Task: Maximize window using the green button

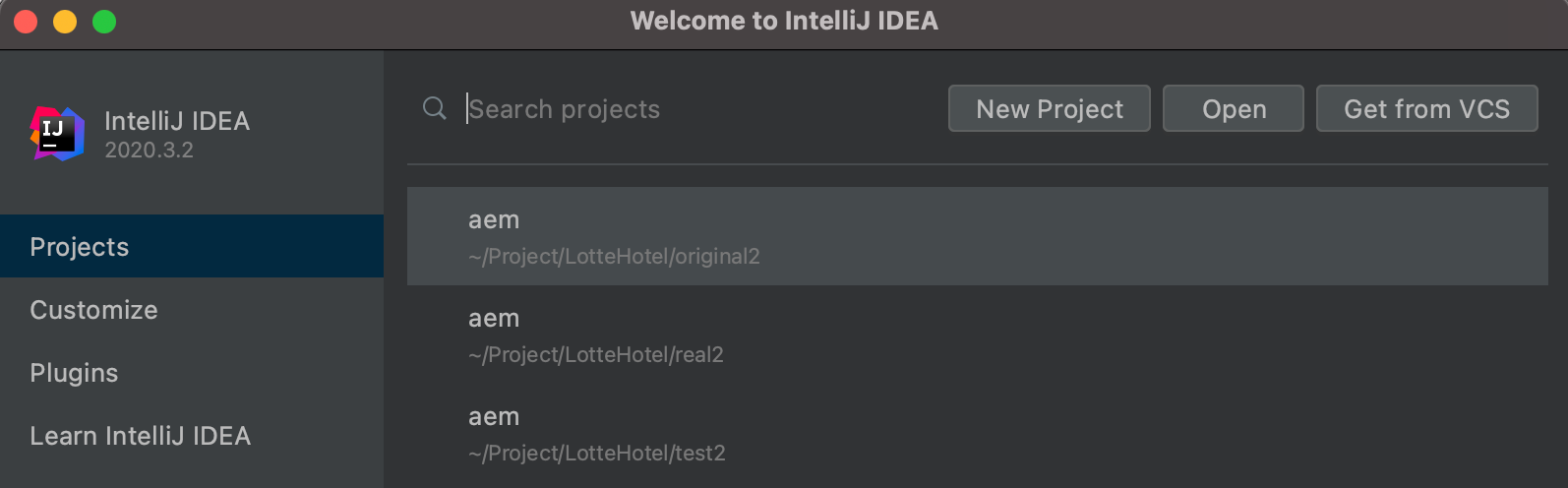Action: (x=104, y=22)
